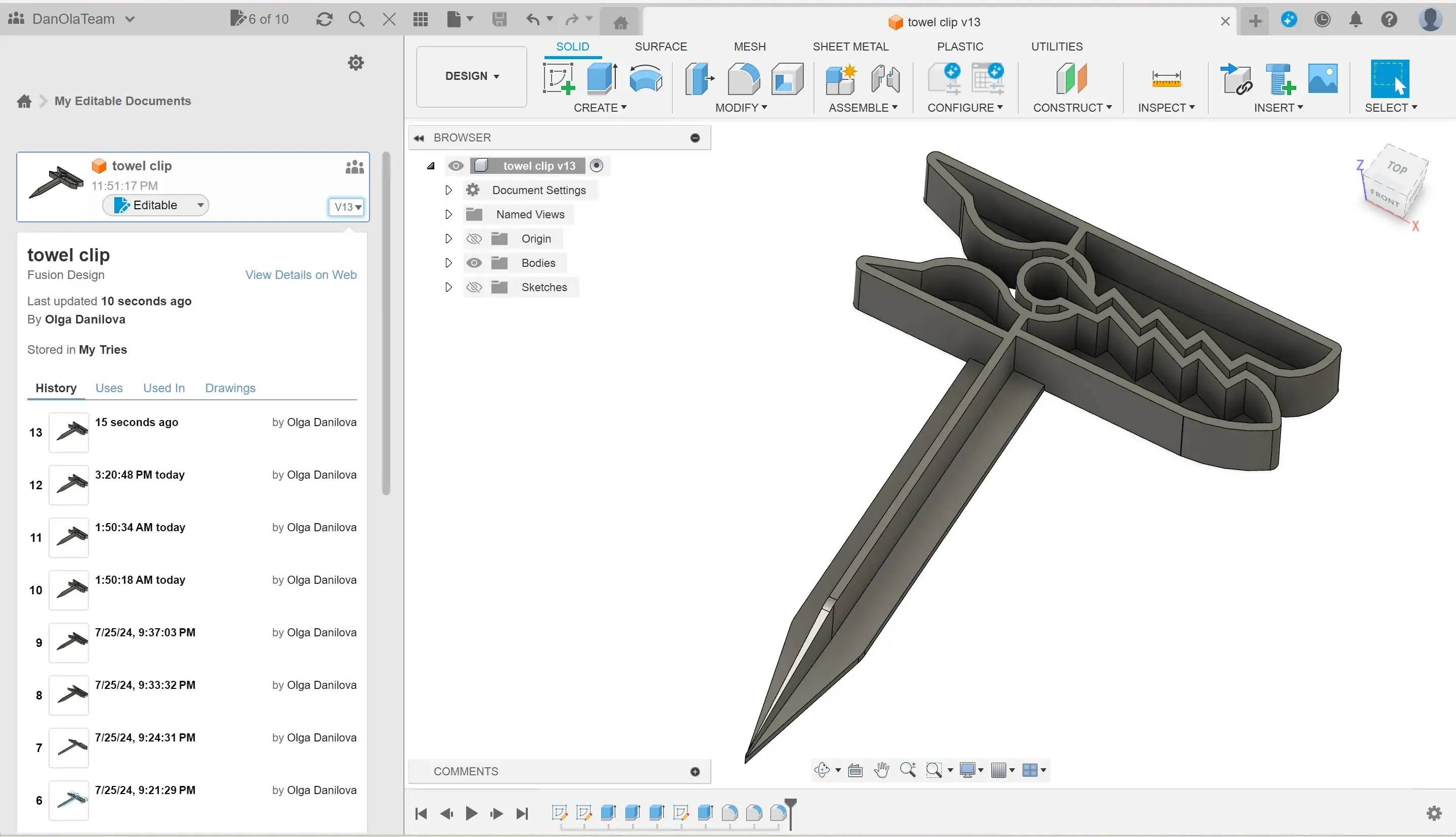
Task: Click the Insert Canvas image icon
Action: click(x=1323, y=78)
